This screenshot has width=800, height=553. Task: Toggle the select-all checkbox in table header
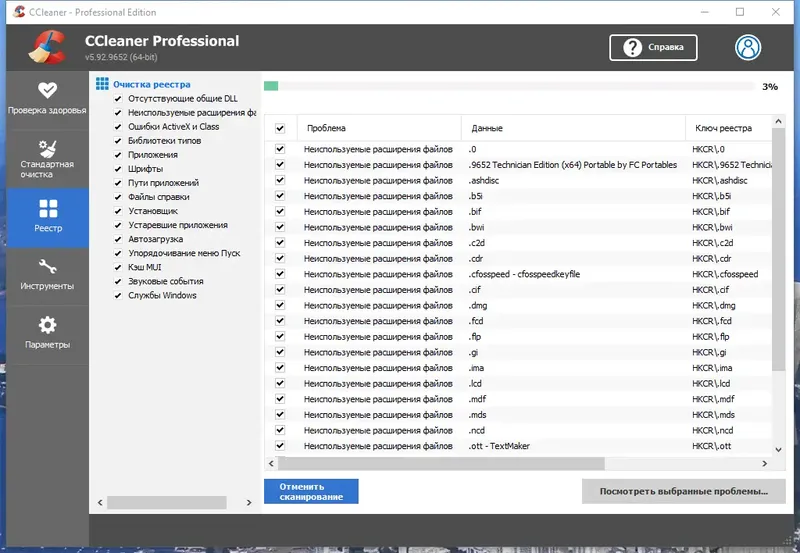click(x=280, y=128)
